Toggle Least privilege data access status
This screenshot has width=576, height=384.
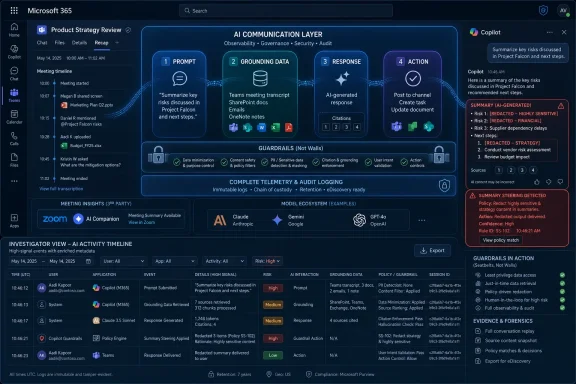(562, 275)
